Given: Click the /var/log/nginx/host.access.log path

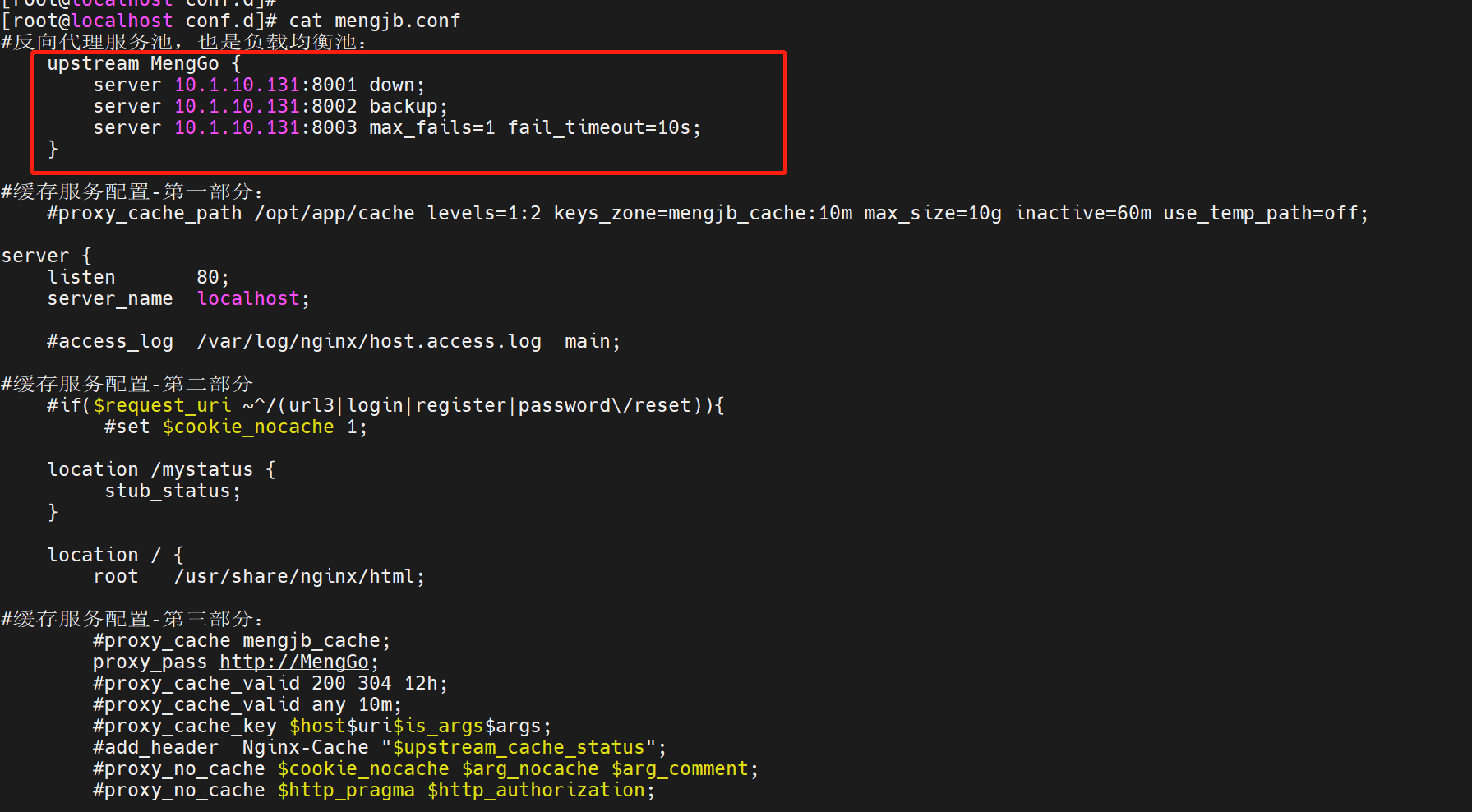Looking at the screenshot, I should pyautogui.click(x=369, y=341).
